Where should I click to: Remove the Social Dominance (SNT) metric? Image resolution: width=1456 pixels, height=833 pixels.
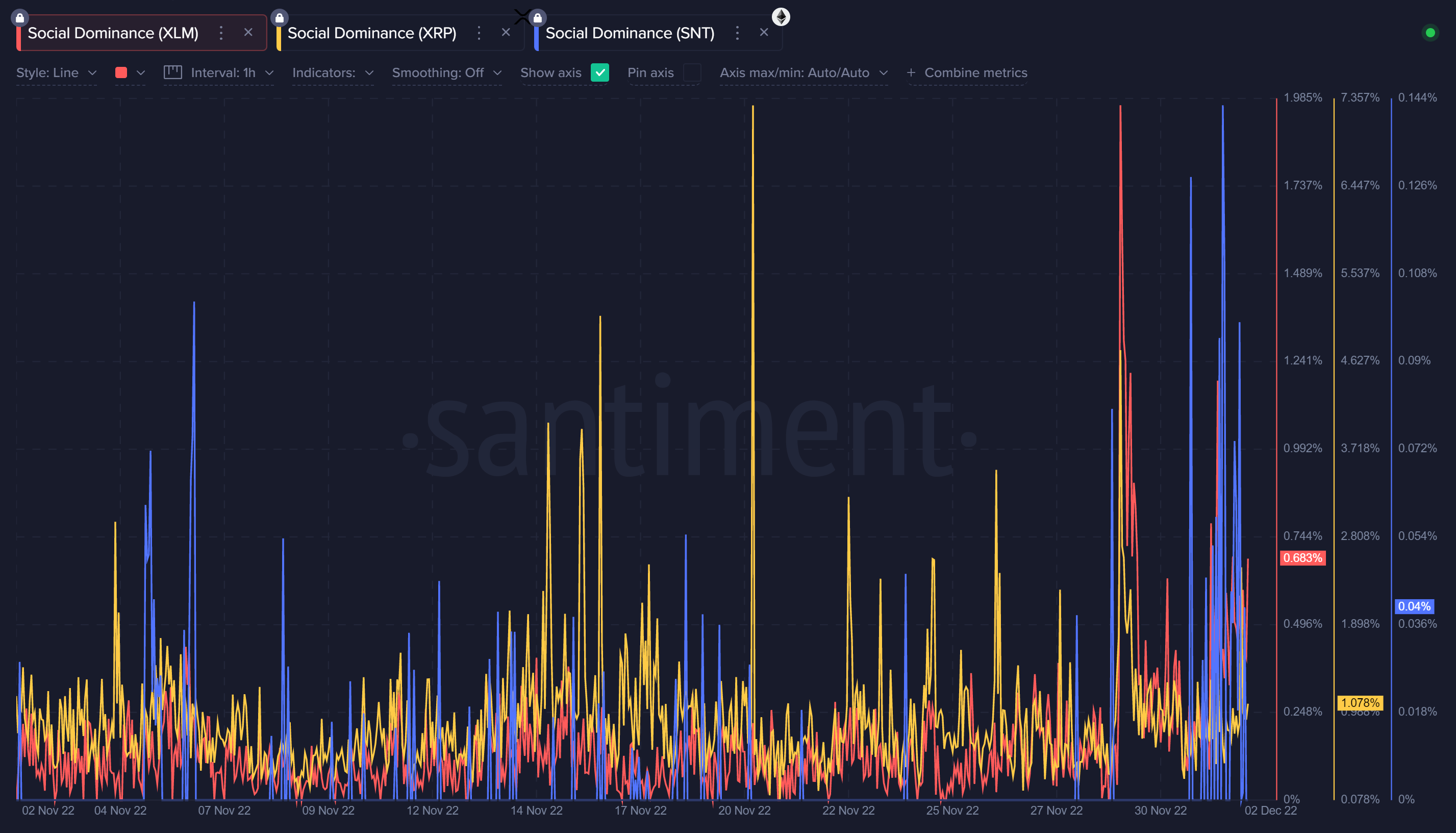(x=764, y=33)
